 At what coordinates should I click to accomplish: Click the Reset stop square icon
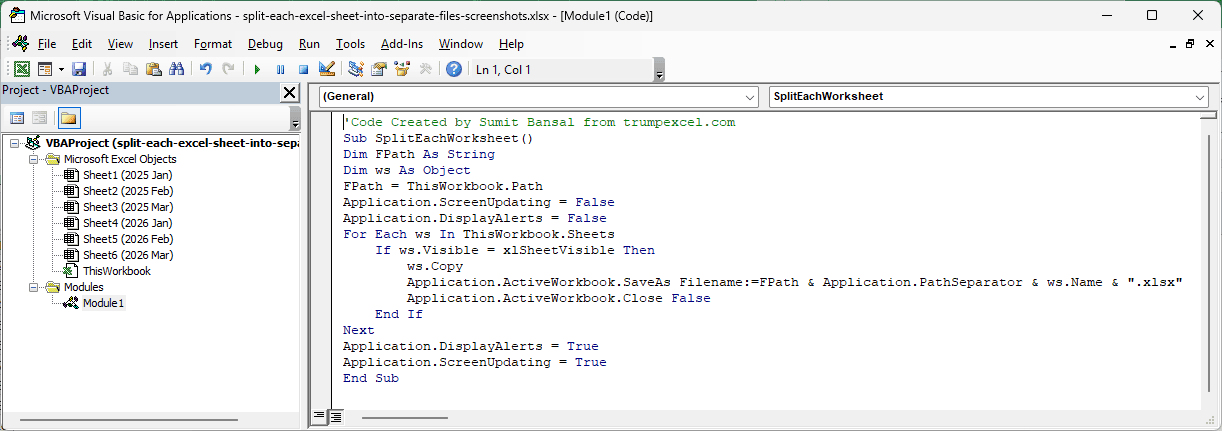303,69
